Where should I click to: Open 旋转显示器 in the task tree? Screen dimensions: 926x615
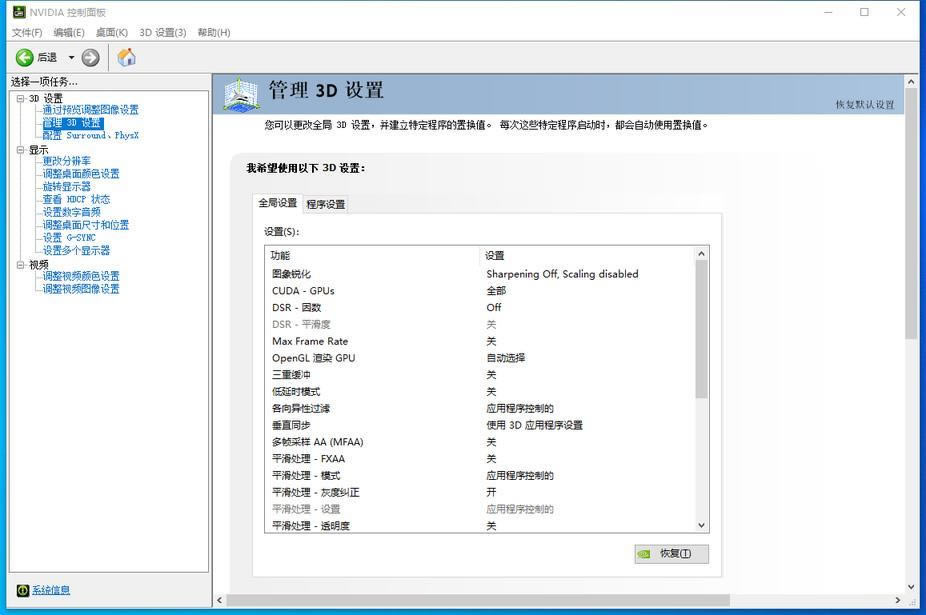[67, 187]
